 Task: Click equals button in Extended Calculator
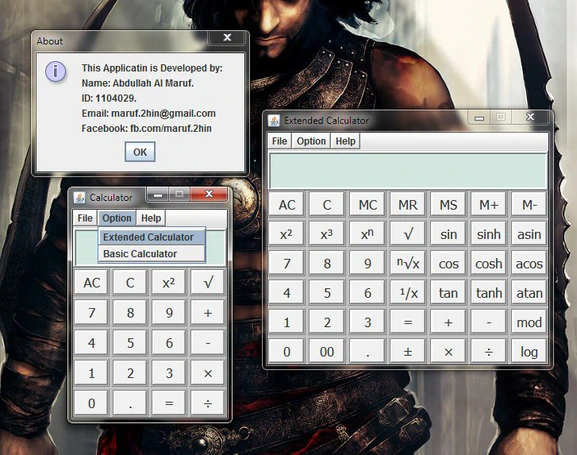click(408, 322)
